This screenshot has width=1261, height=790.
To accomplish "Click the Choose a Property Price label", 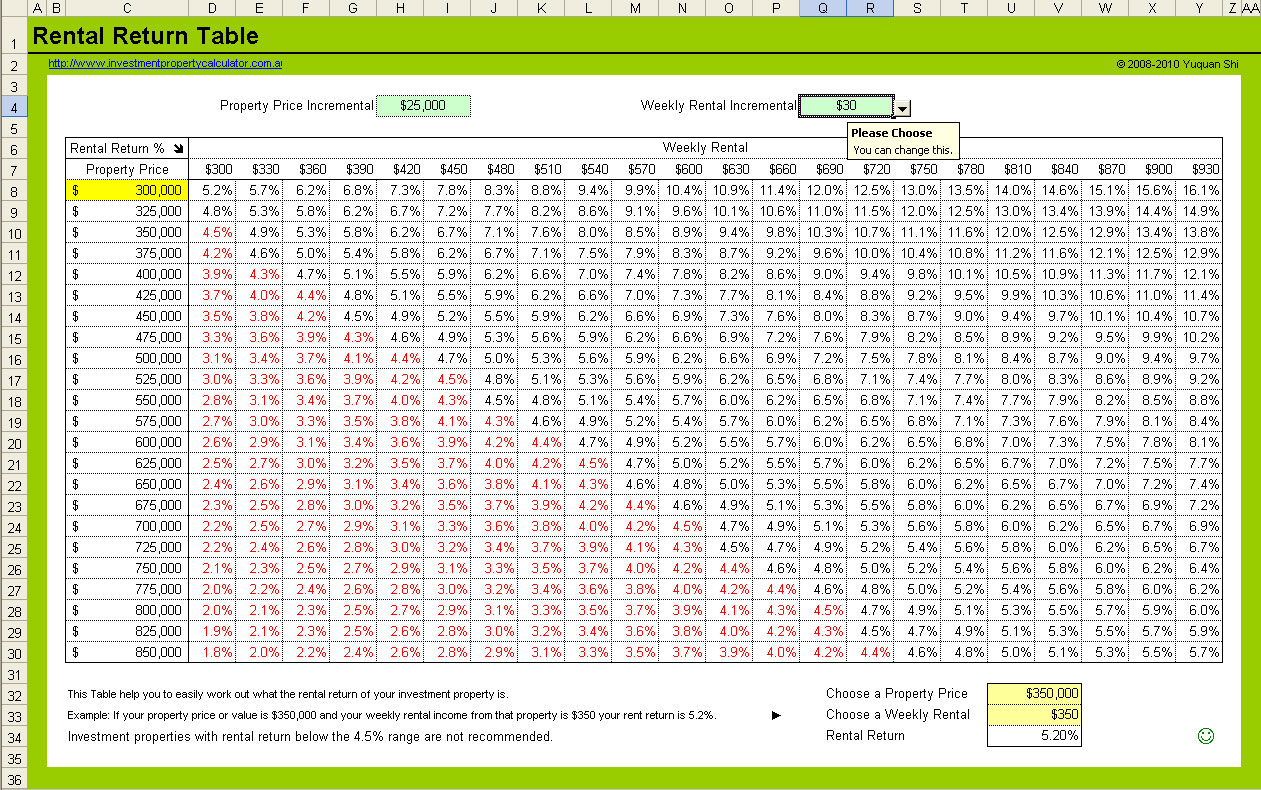I will coord(897,693).
